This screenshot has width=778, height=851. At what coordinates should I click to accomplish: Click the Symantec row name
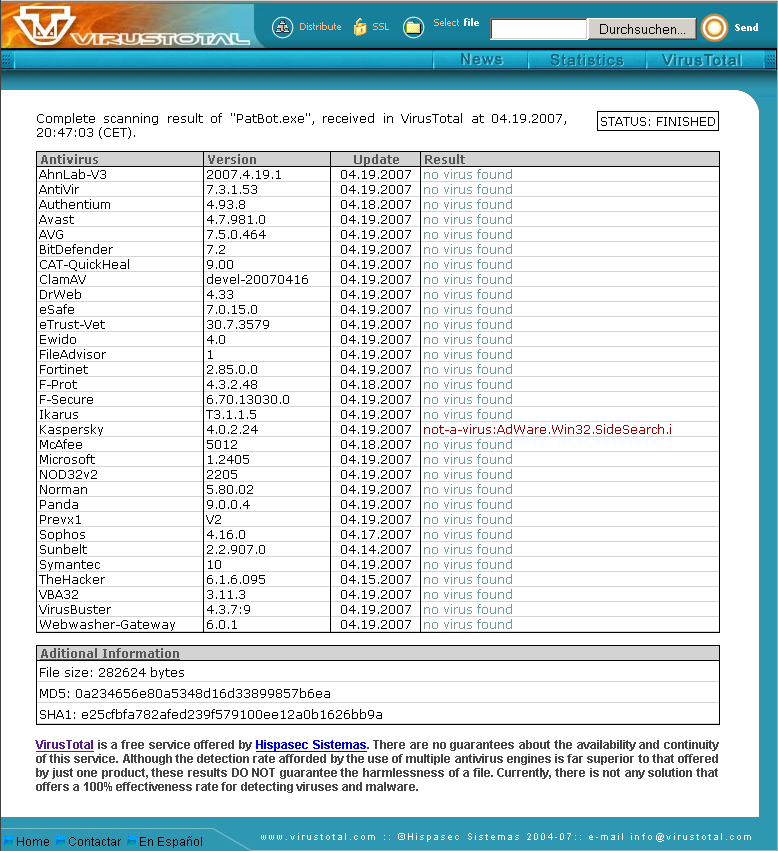tap(69, 564)
